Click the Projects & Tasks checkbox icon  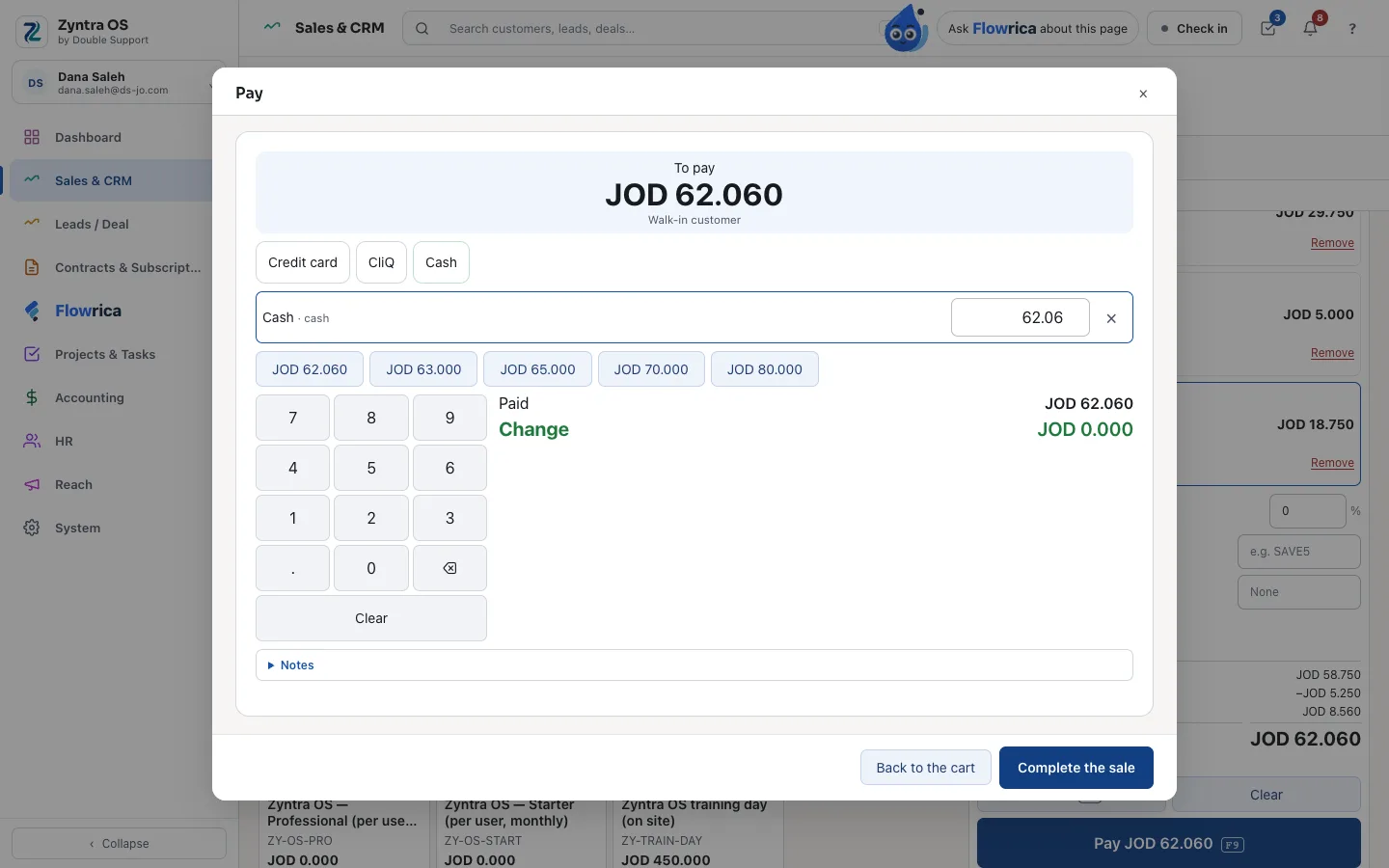[32, 354]
